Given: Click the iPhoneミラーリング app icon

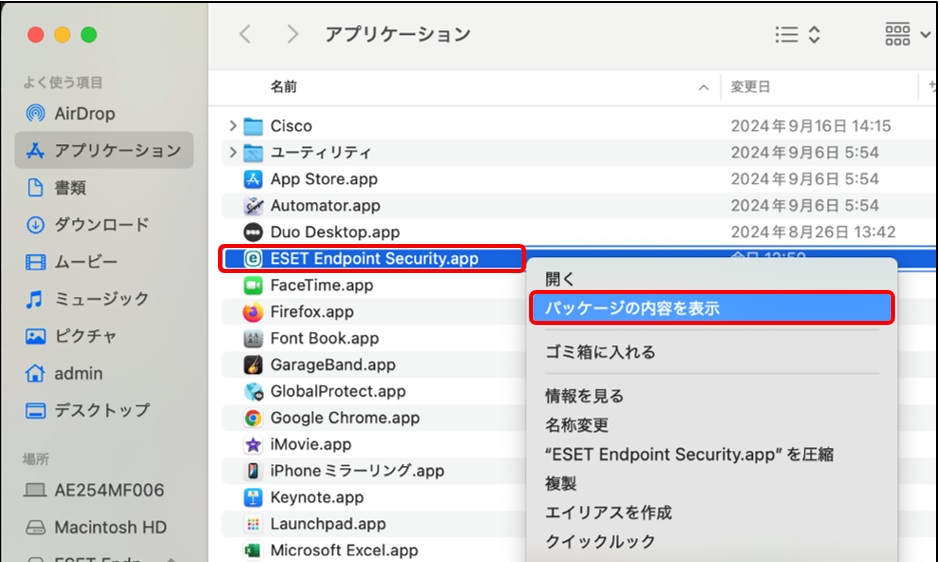Looking at the screenshot, I should (x=253, y=471).
